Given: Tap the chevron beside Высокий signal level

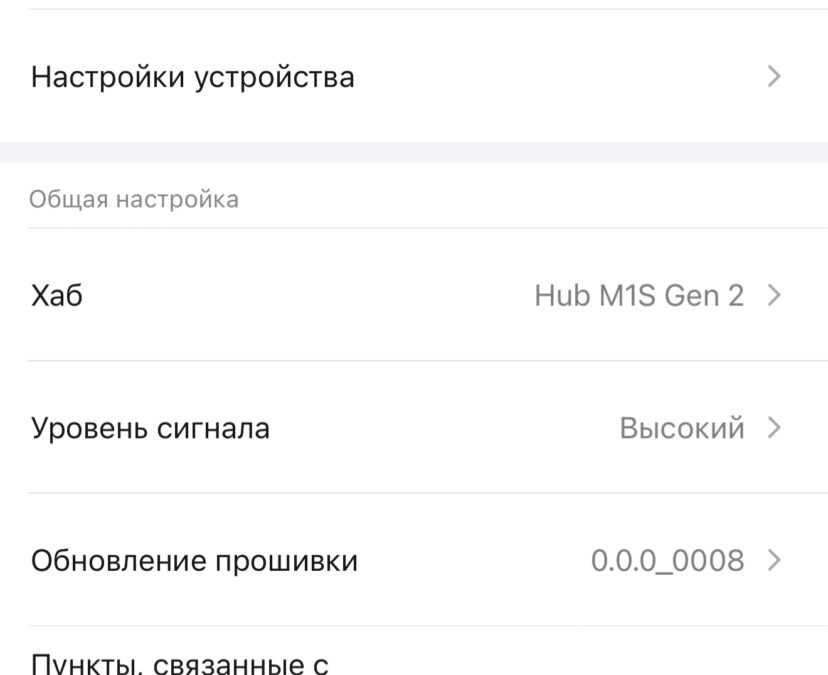Looking at the screenshot, I should coord(773,428).
